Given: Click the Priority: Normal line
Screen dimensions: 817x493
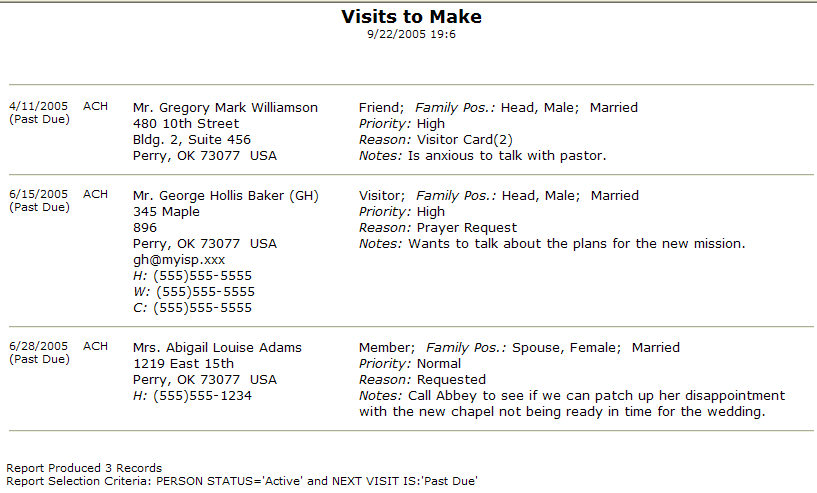Looking at the screenshot, I should (x=410, y=364).
